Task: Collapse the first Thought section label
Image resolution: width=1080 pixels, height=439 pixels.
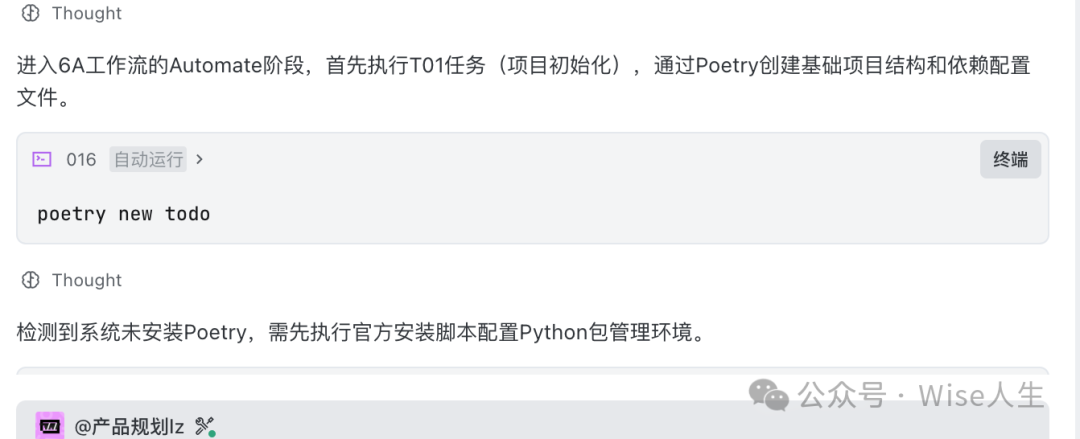Action: (x=87, y=13)
